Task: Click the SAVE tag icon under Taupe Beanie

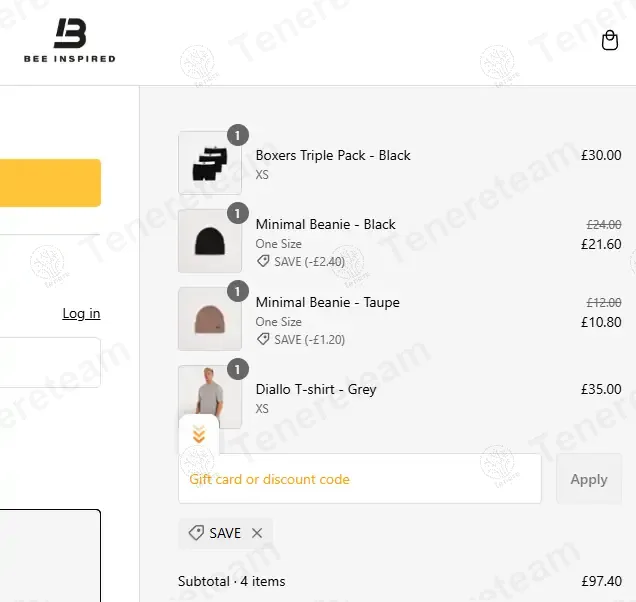Action: point(263,339)
